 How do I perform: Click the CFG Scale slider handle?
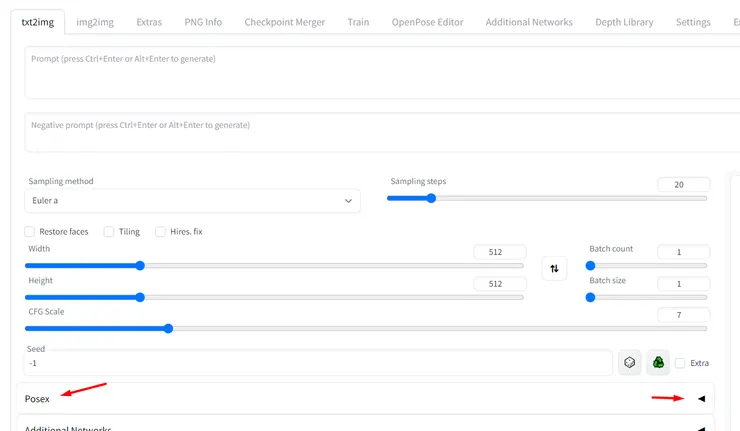pyautogui.click(x=168, y=328)
